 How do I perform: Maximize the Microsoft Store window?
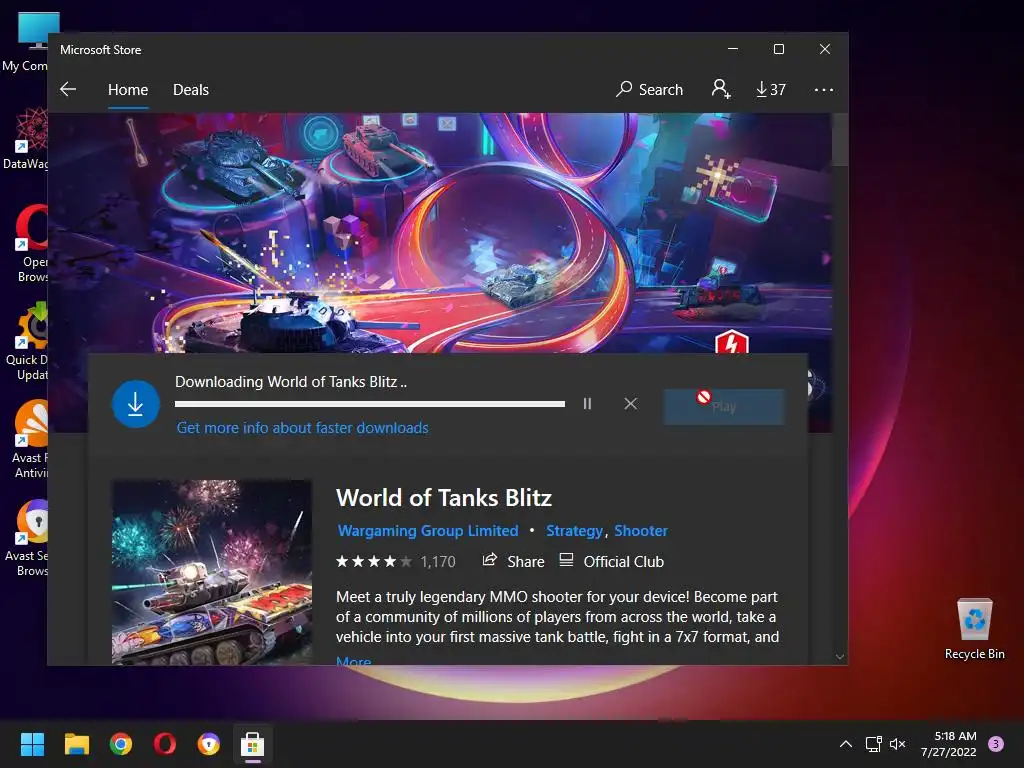(778, 49)
